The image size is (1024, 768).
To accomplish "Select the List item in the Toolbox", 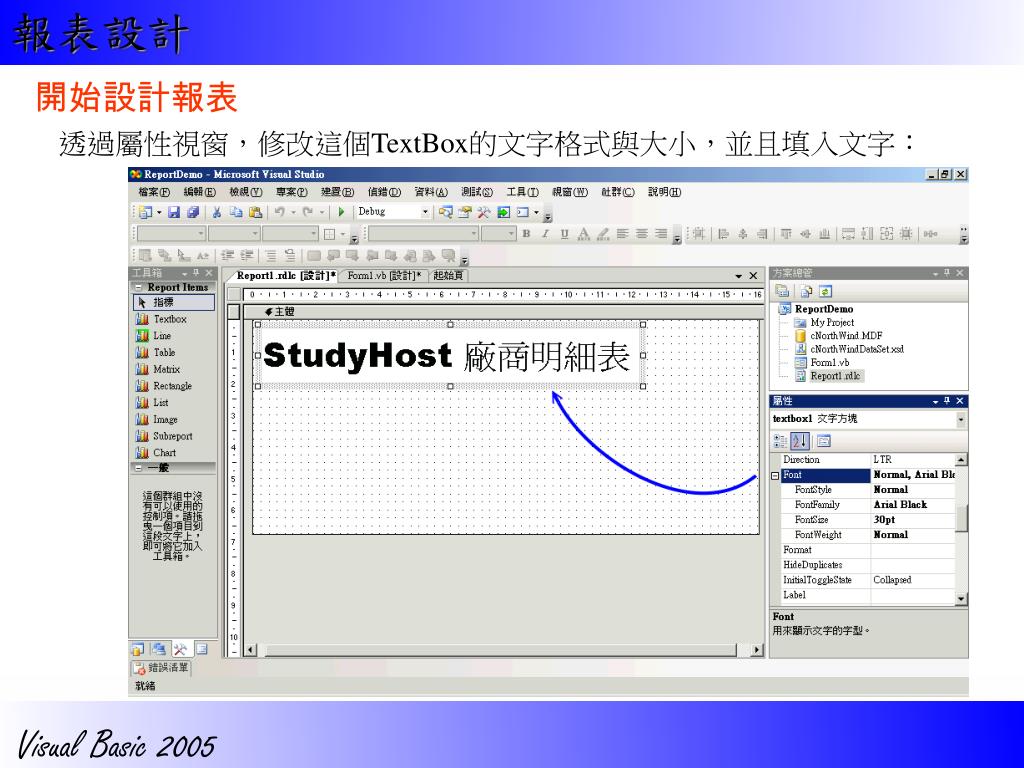I will click(x=174, y=403).
